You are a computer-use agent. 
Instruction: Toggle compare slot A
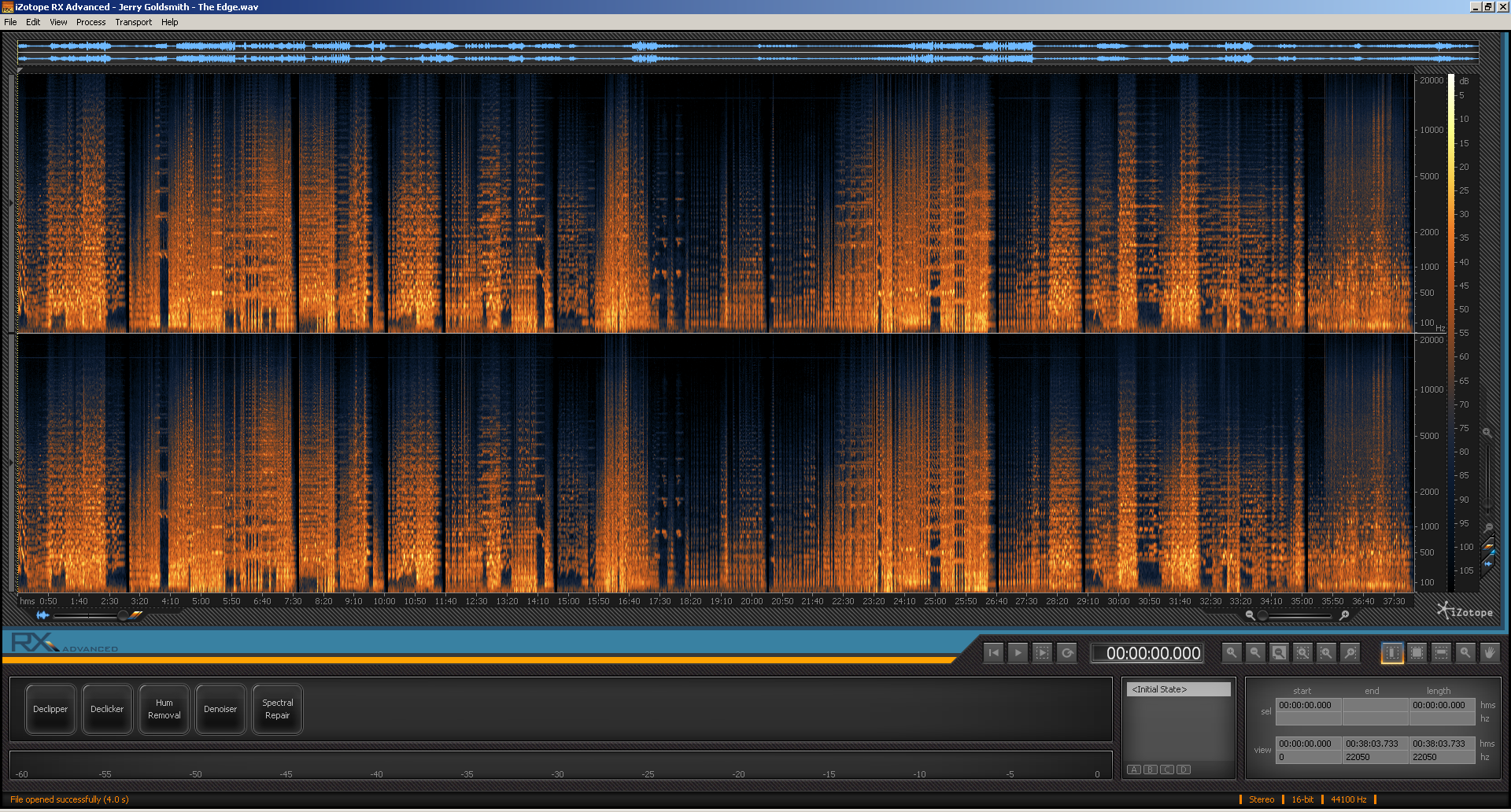(x=1134, y=770)
